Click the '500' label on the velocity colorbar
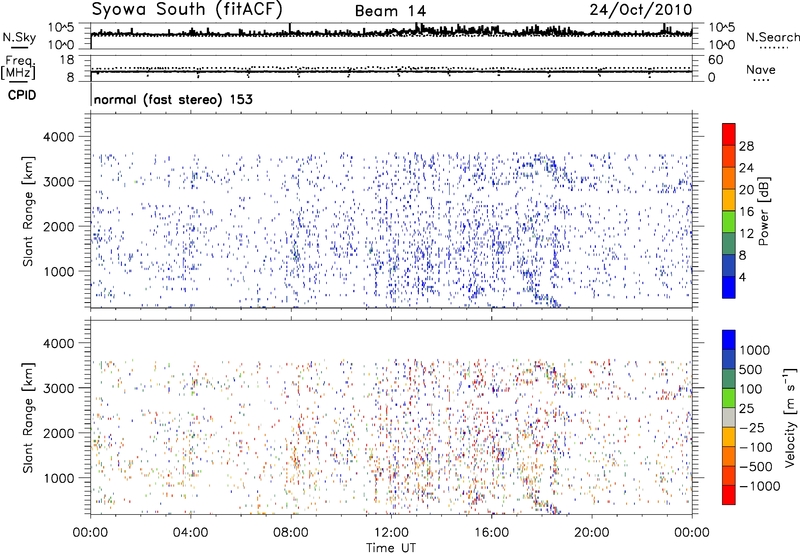 [x=751, y=369]
